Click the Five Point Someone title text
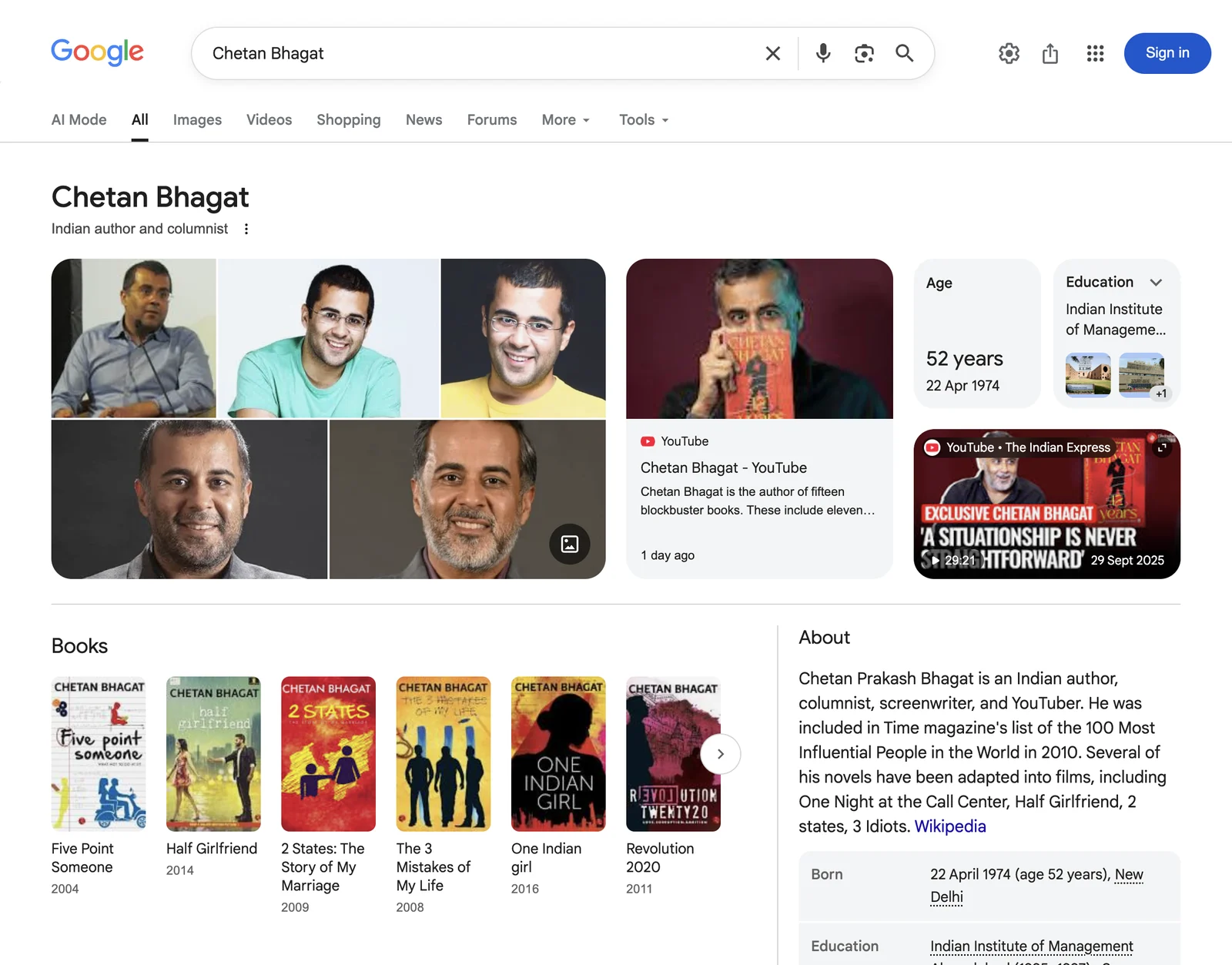Viewport: 1232px width, 965px height. (x=82, y=858)
